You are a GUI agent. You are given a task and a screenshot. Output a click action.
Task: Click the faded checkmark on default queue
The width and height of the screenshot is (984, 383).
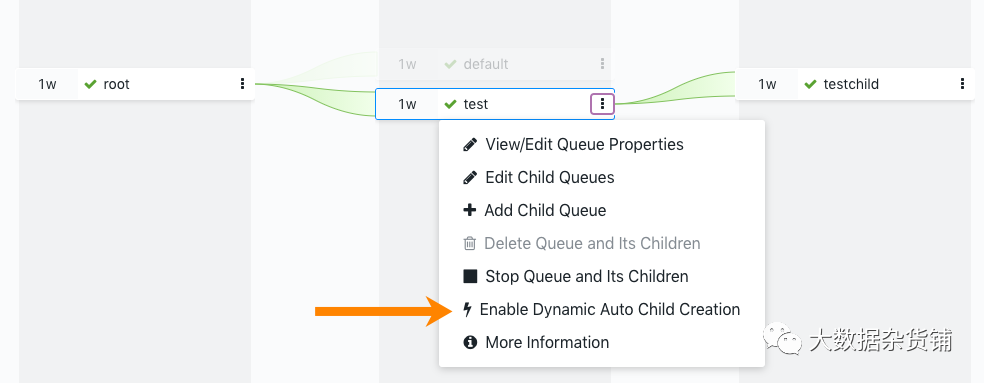[450, 64]
